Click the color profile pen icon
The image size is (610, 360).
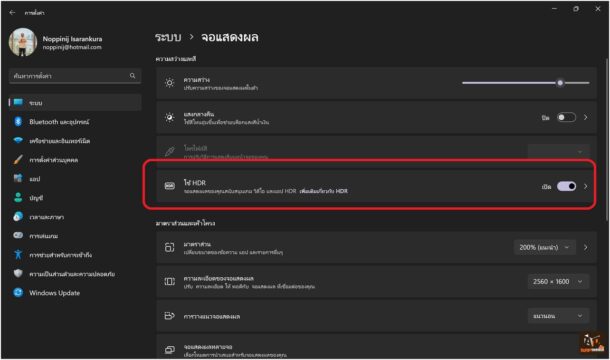tap(169, 151)
